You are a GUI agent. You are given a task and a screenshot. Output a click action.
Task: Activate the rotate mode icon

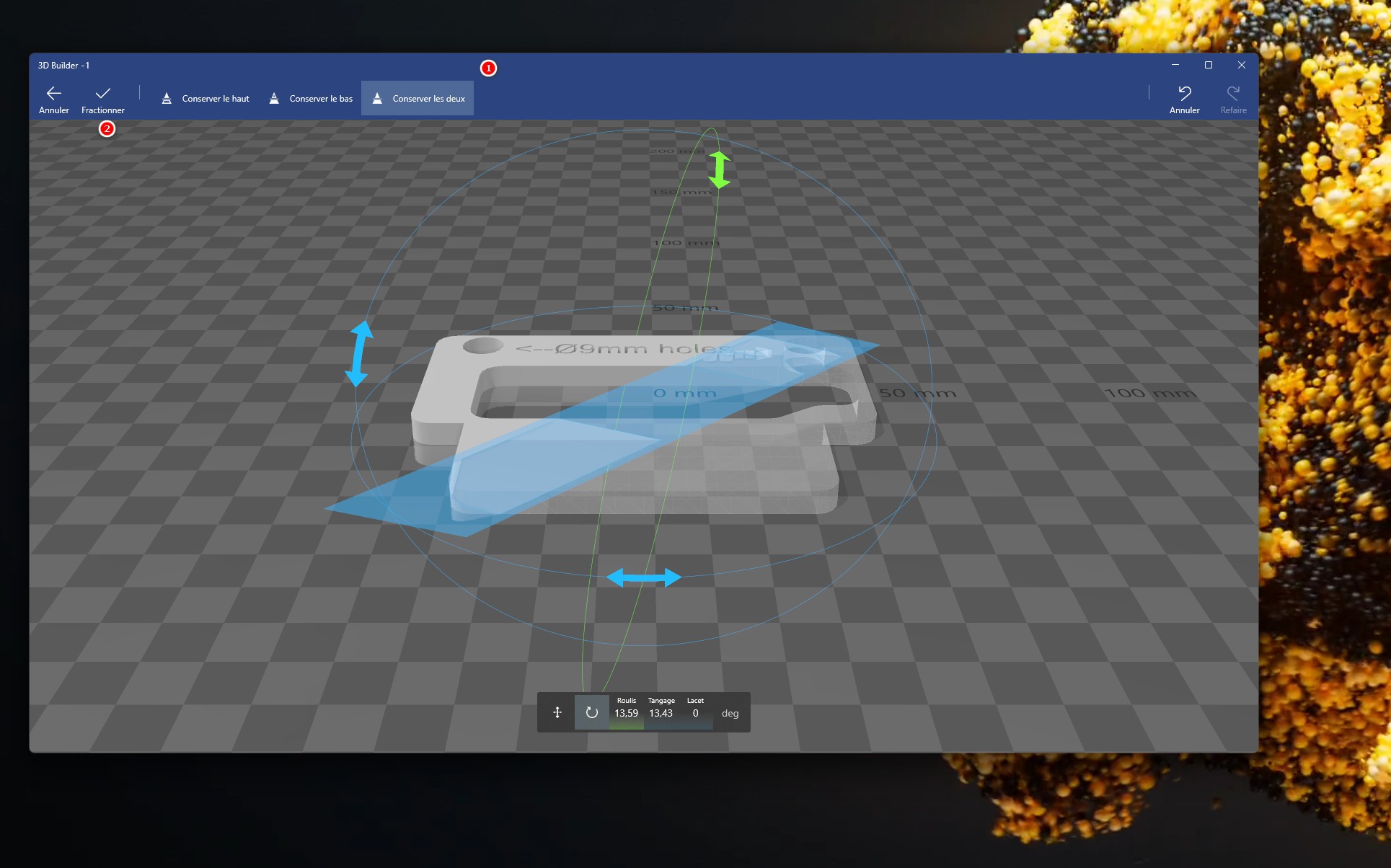(x=591, y=713)
